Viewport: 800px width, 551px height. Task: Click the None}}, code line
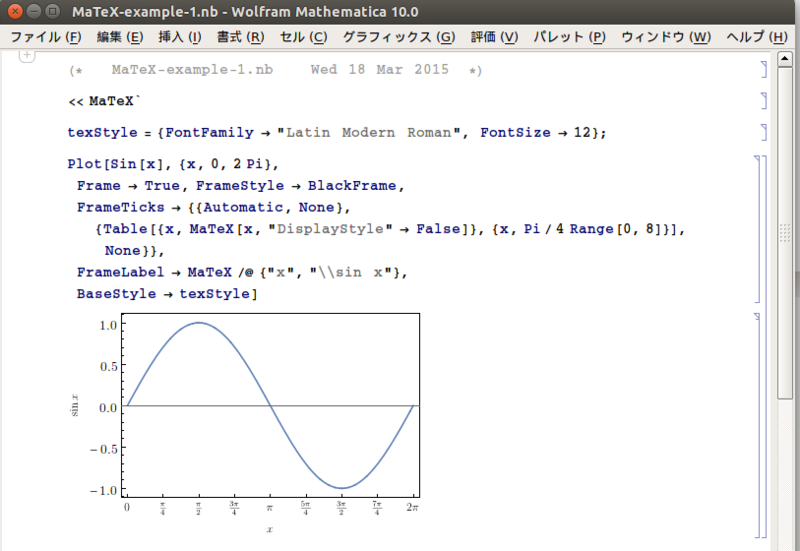pyautogui.click(x=134, y=251)
